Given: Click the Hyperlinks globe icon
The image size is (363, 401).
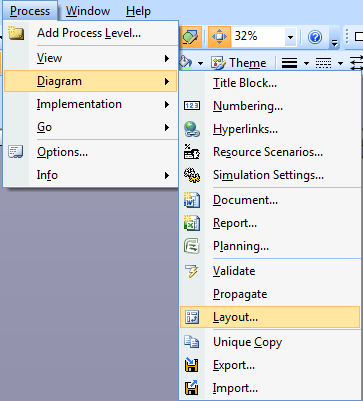Looking at the screenshot, I should (192, 129).
